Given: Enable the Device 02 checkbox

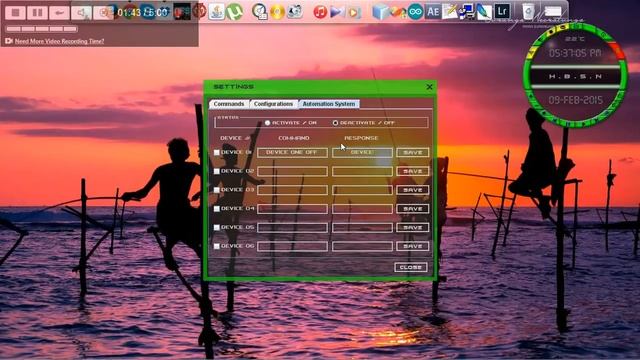Looking at the screenshot, I should pos(217,171).
